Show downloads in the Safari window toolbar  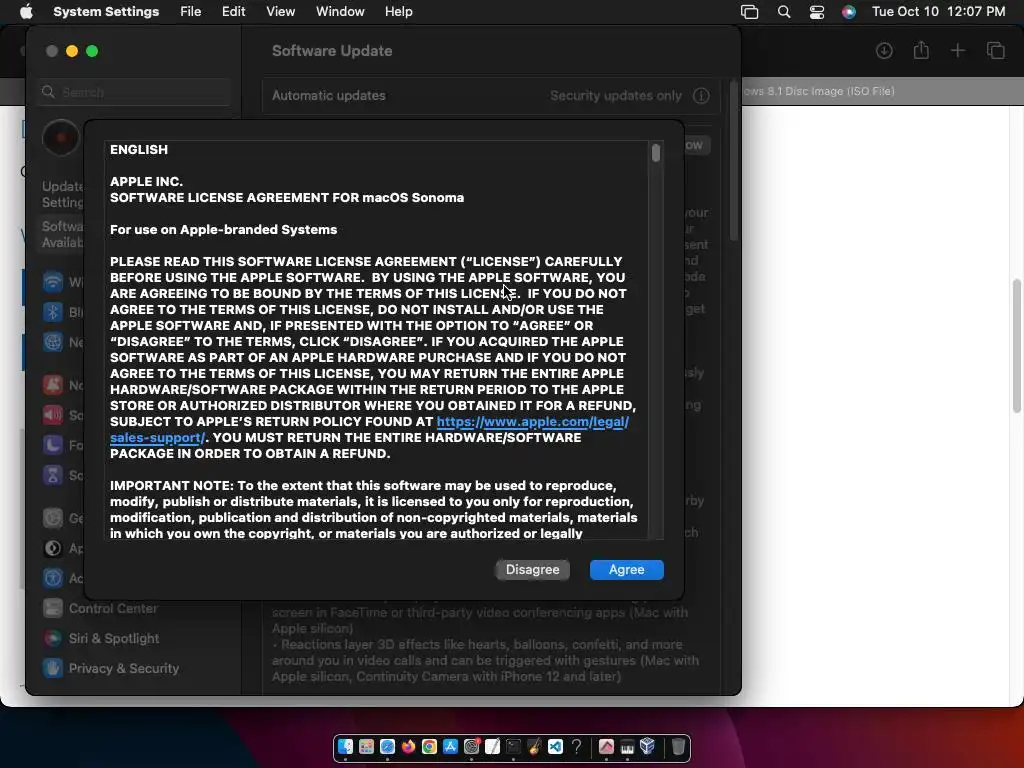[884, 50]
